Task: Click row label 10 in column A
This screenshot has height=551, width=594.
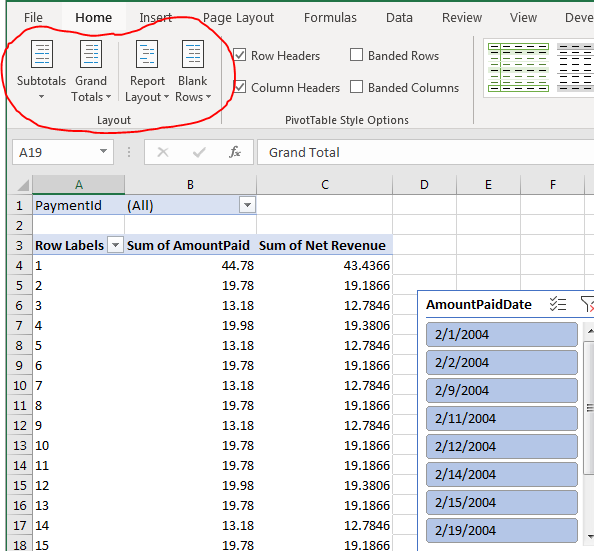Action: coord(78,445)
